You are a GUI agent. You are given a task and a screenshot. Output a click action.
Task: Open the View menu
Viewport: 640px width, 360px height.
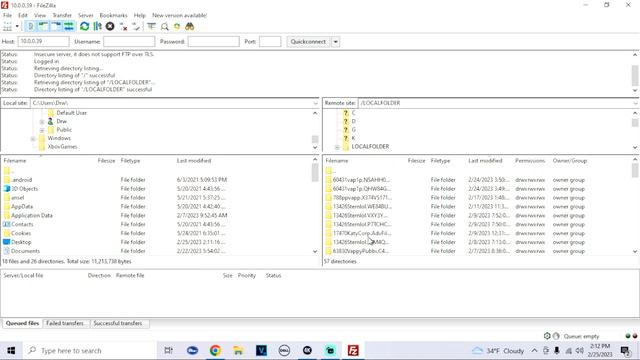point(40,15)
